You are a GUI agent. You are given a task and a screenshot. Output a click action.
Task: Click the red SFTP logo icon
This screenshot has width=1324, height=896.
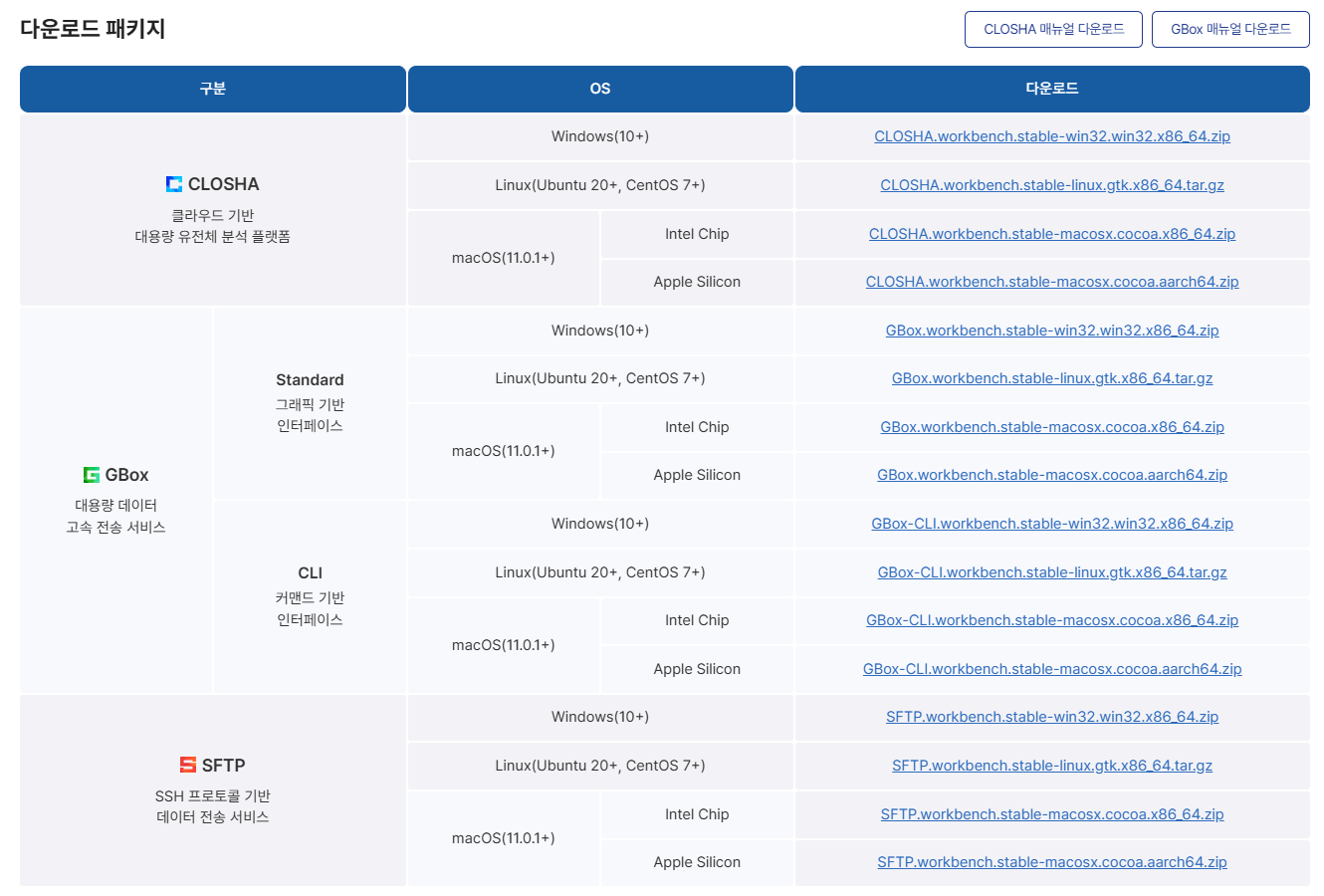click(x=188, y=765)
